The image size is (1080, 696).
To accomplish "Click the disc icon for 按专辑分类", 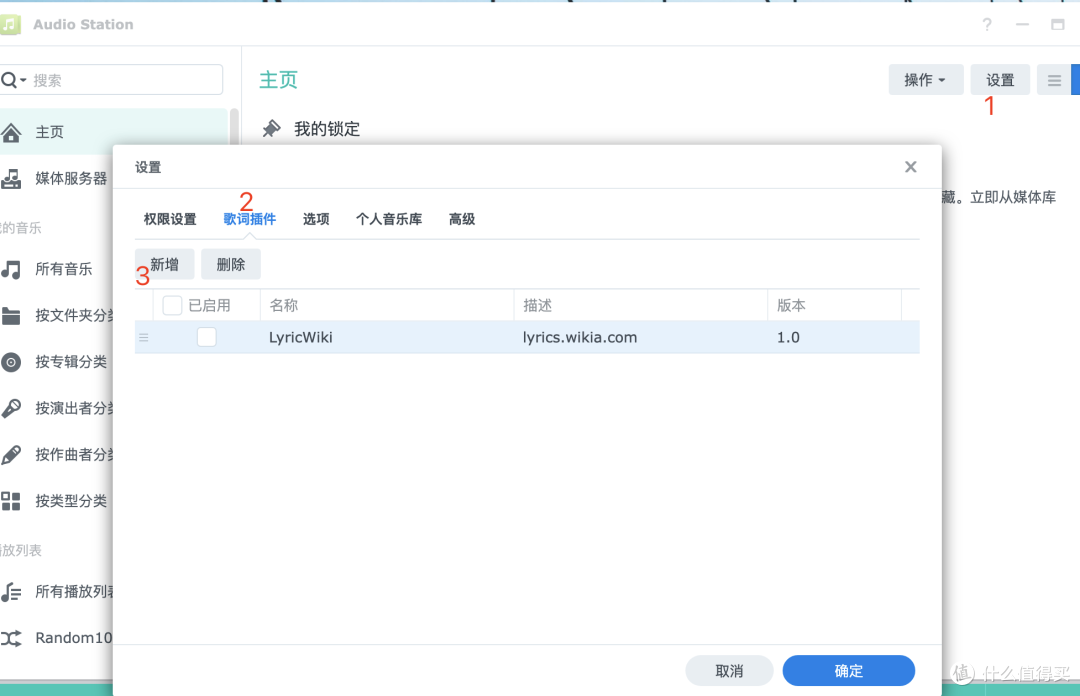I will pos(10,362).
